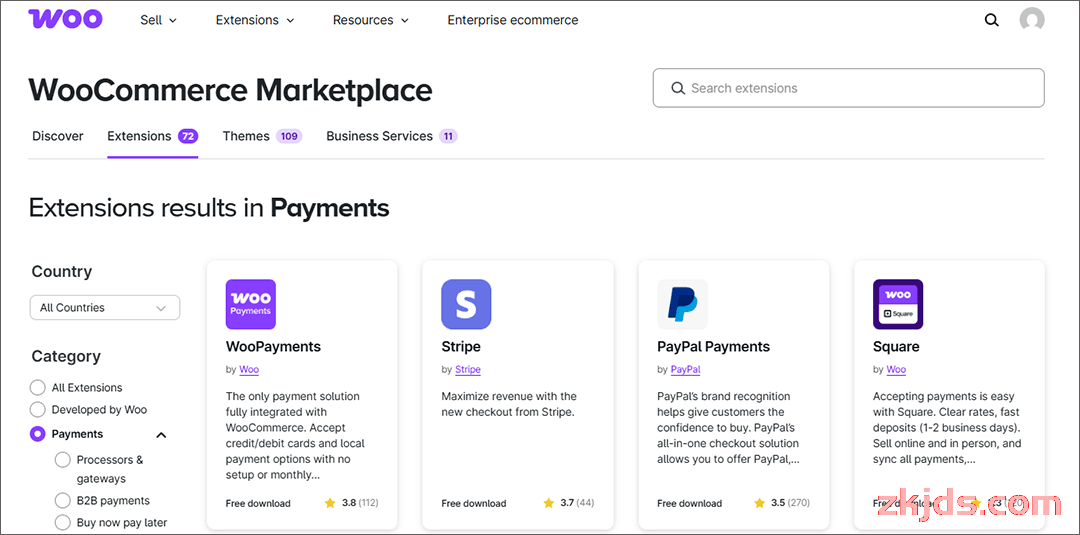Click the PayPal logo icon
Viewport: 1080px width, 535px height.
(683, 304)
